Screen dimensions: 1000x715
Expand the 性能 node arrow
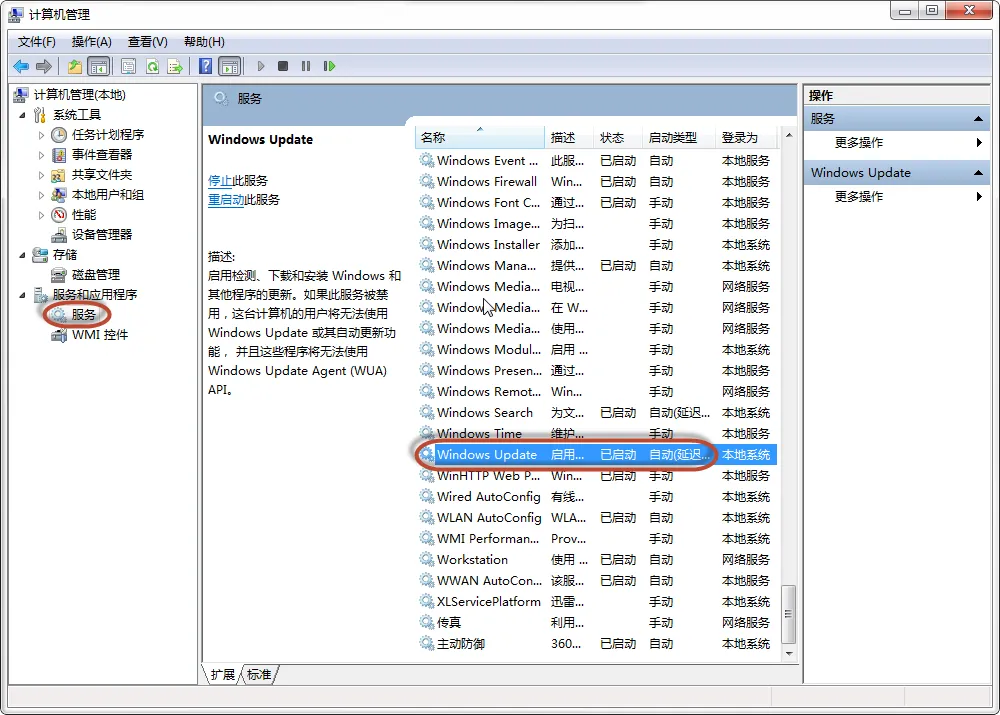click(41, 215)
